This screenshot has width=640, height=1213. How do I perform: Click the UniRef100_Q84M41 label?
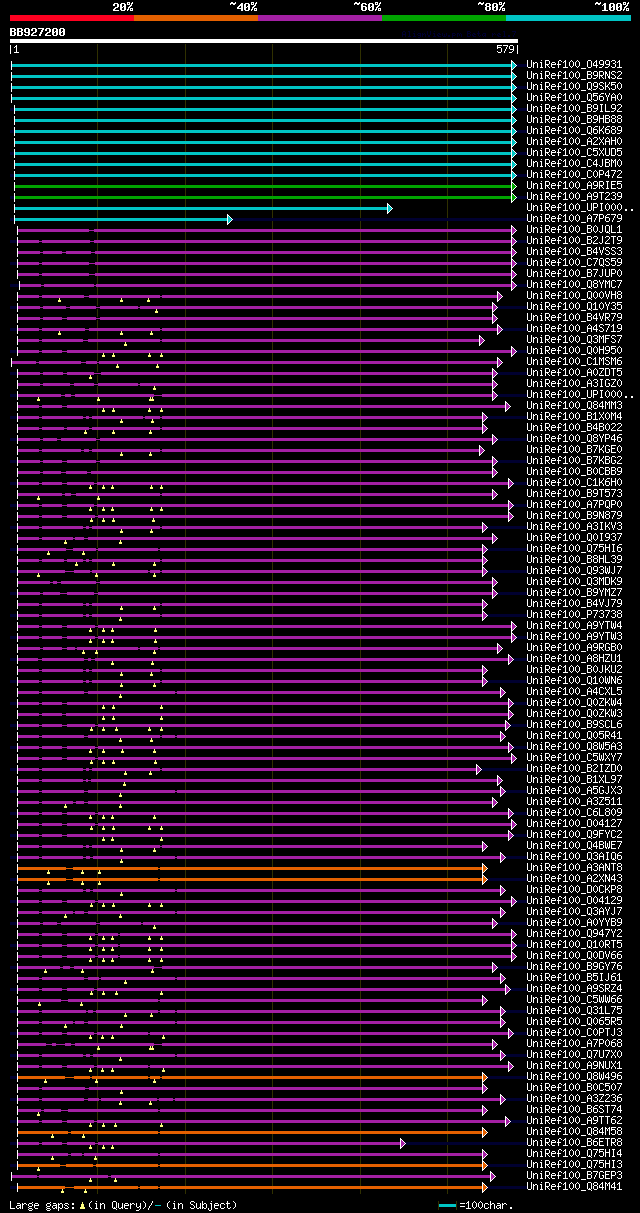pyautogui.click(x=574, y=1186)
